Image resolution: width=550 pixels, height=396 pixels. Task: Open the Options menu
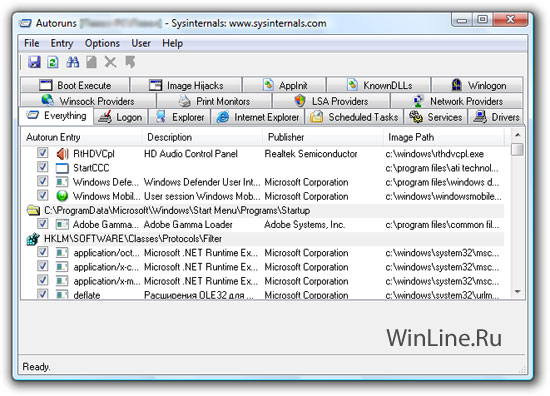pos(102,43)
